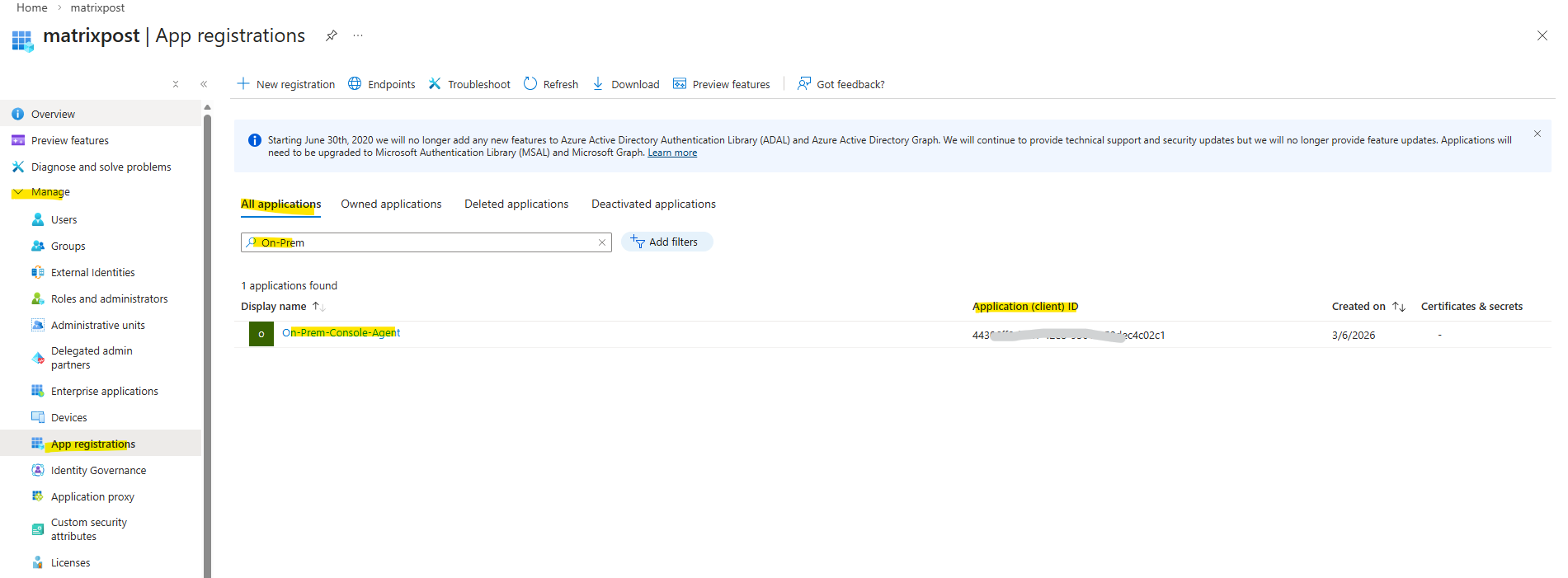The image size is (1568, 578).
Task: Open Preview features toolbar icon
Action: coord(680,83)
